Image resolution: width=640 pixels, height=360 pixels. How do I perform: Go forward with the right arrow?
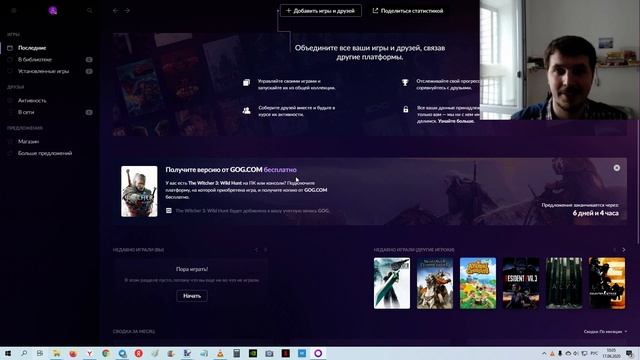click(127, 11)
